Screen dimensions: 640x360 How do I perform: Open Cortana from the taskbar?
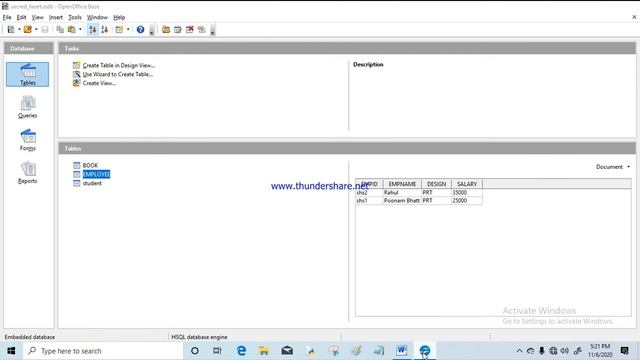tap(195, 351)
